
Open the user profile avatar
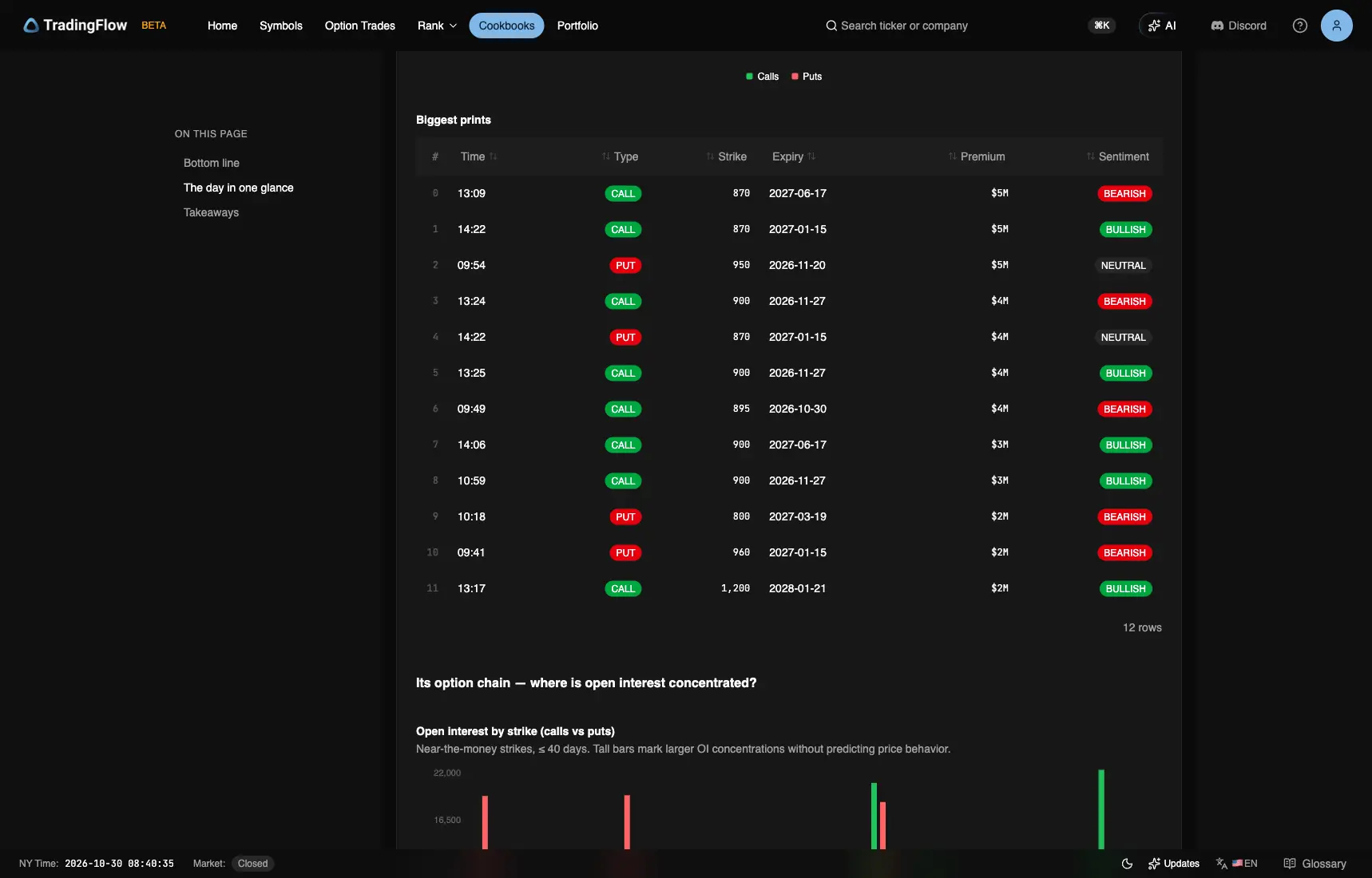point(1337,26)
